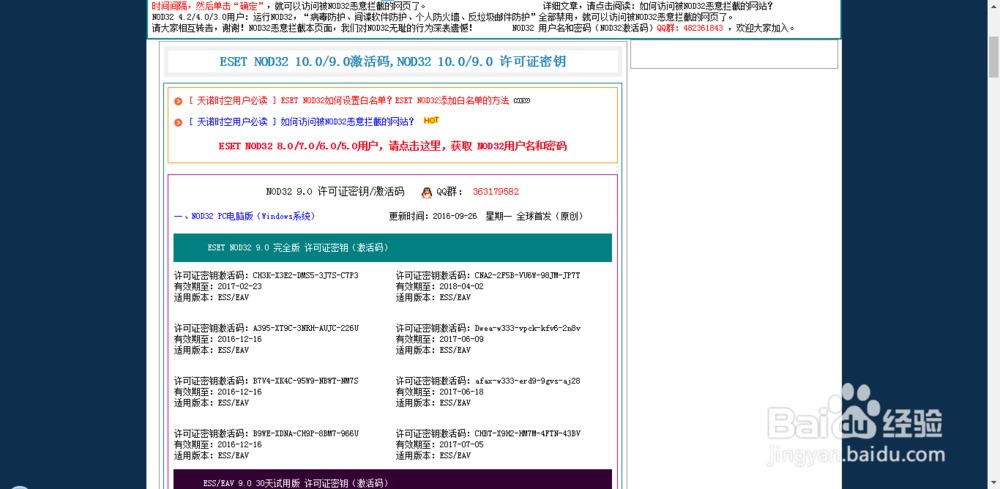Click the small badge after the whitelist article link
Image resolution: width=1000 pixels, height=489 pixels.
(x=522, y=100)
